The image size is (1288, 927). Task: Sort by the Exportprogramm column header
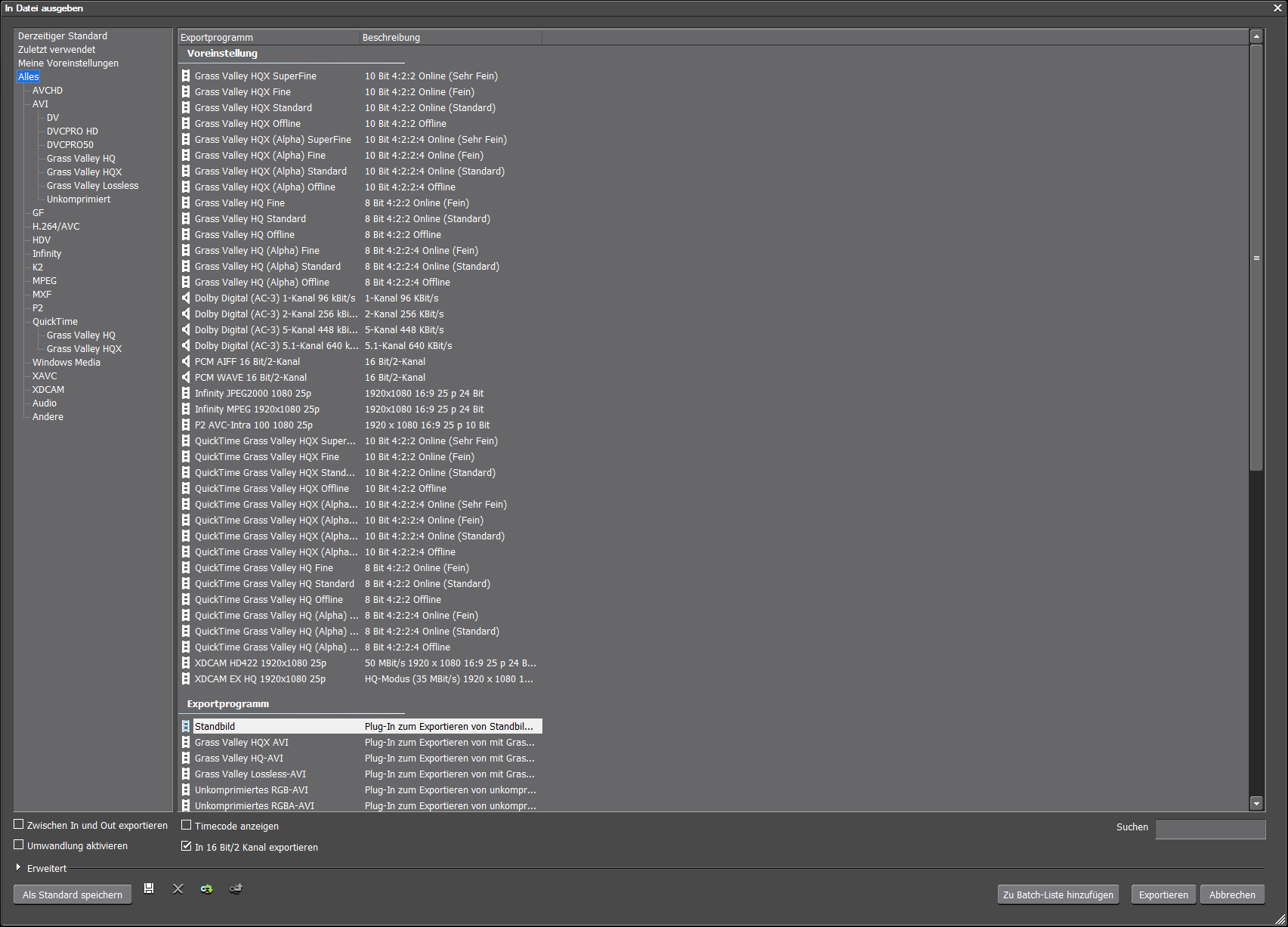pos(269,37)
